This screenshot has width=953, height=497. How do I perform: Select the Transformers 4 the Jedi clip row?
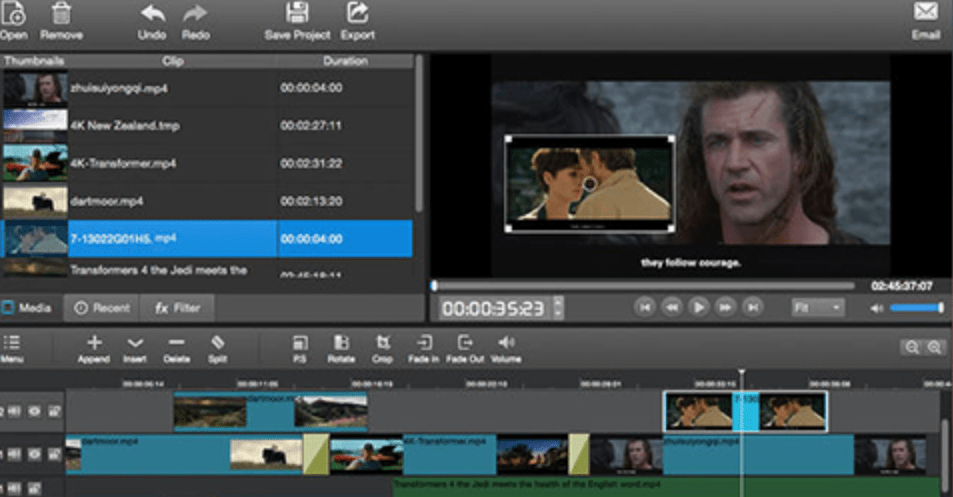[207, 269]
